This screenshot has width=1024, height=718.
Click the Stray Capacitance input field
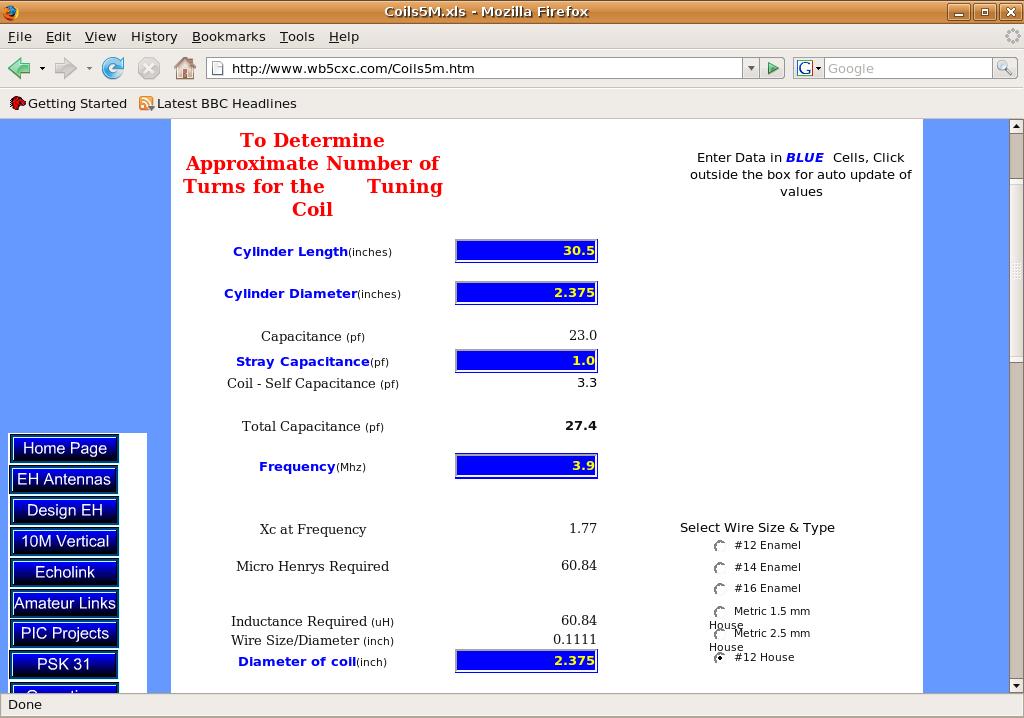(526, 361)
